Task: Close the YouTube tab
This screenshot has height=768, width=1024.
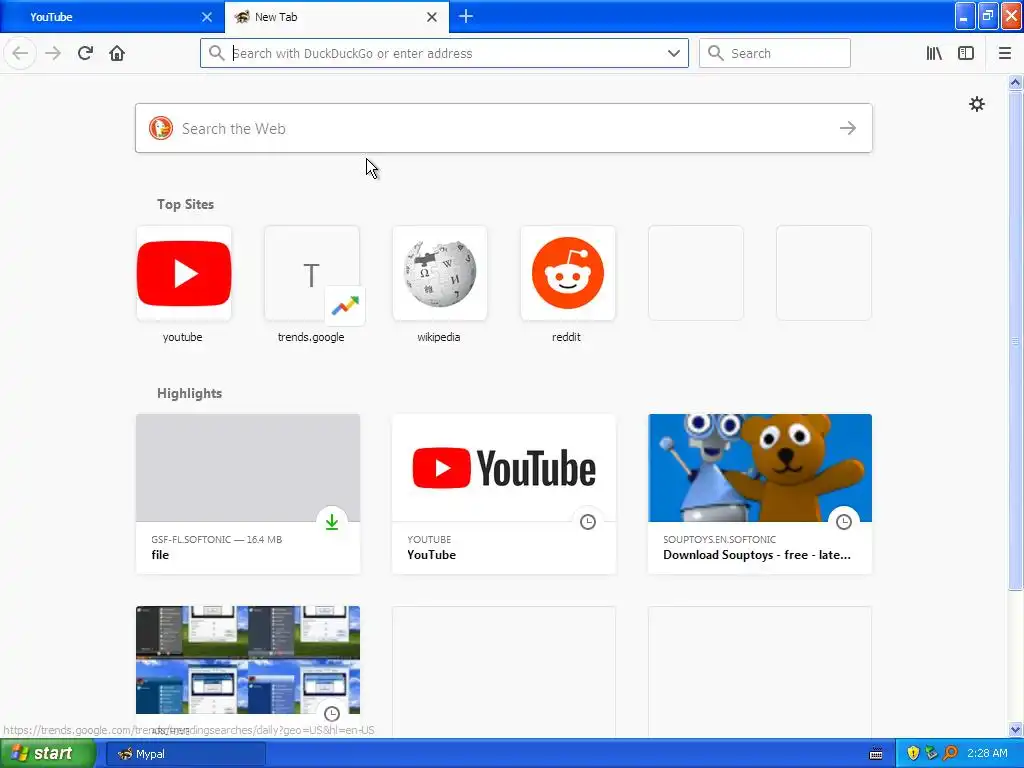Action: tap(207, 17)
